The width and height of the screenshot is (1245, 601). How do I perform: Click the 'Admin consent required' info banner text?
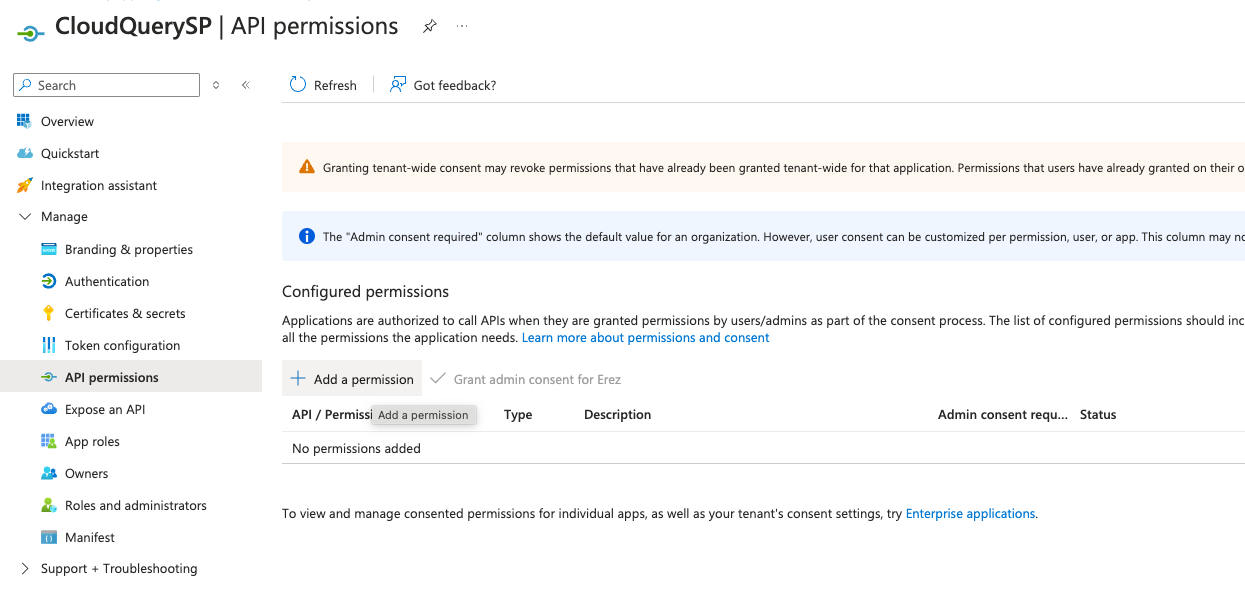pyautogui.click(x=783, y=237)
